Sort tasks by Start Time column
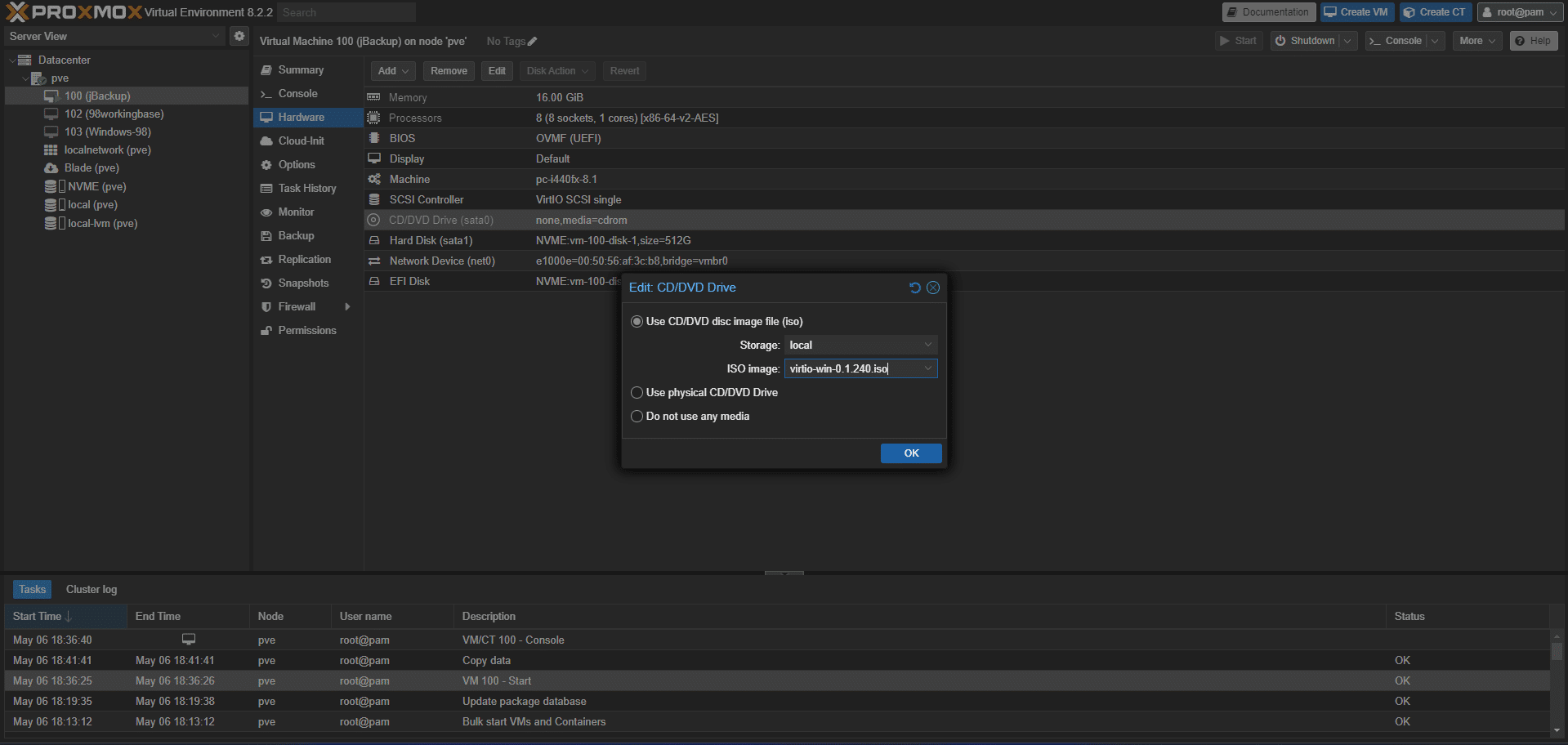Image resolution: width=1568 pixels, height=745 pixels. click(x=65, y=616)
